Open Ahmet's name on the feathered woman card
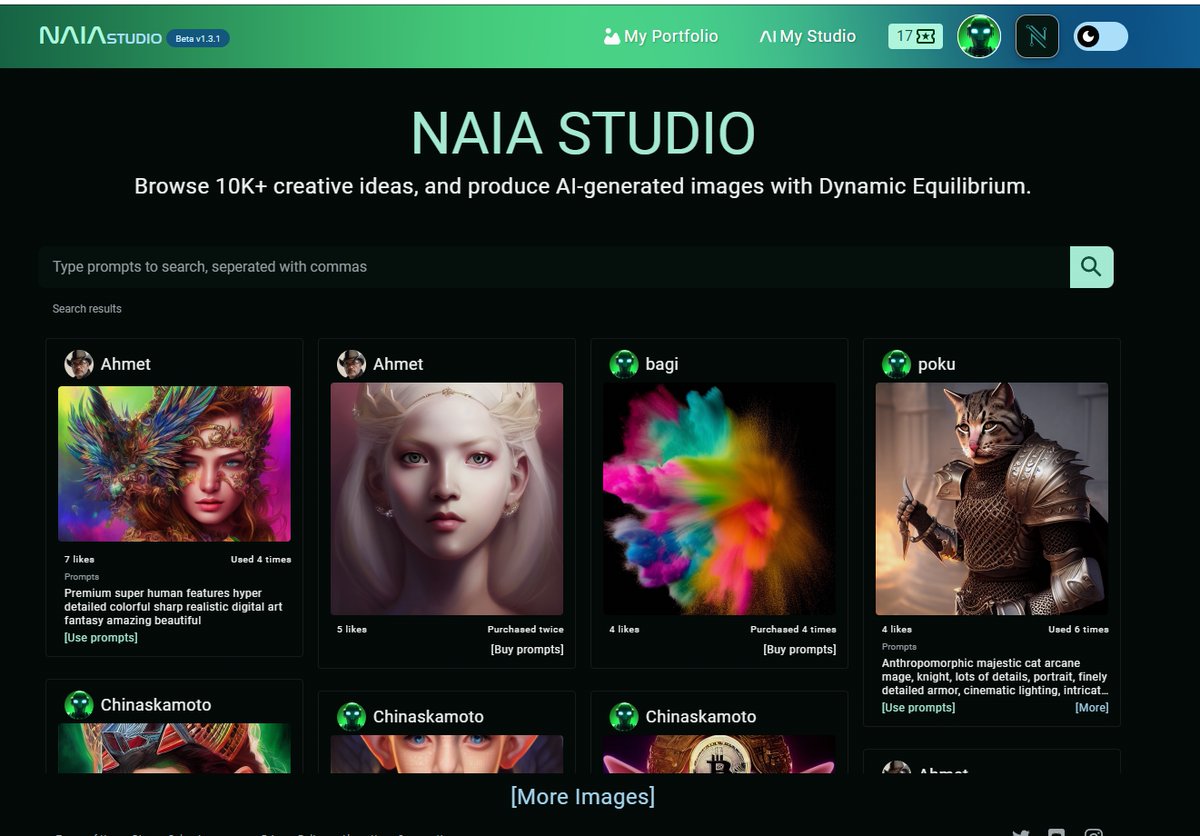The height and width of the screenshot is (836, 1200). point(126,364)
